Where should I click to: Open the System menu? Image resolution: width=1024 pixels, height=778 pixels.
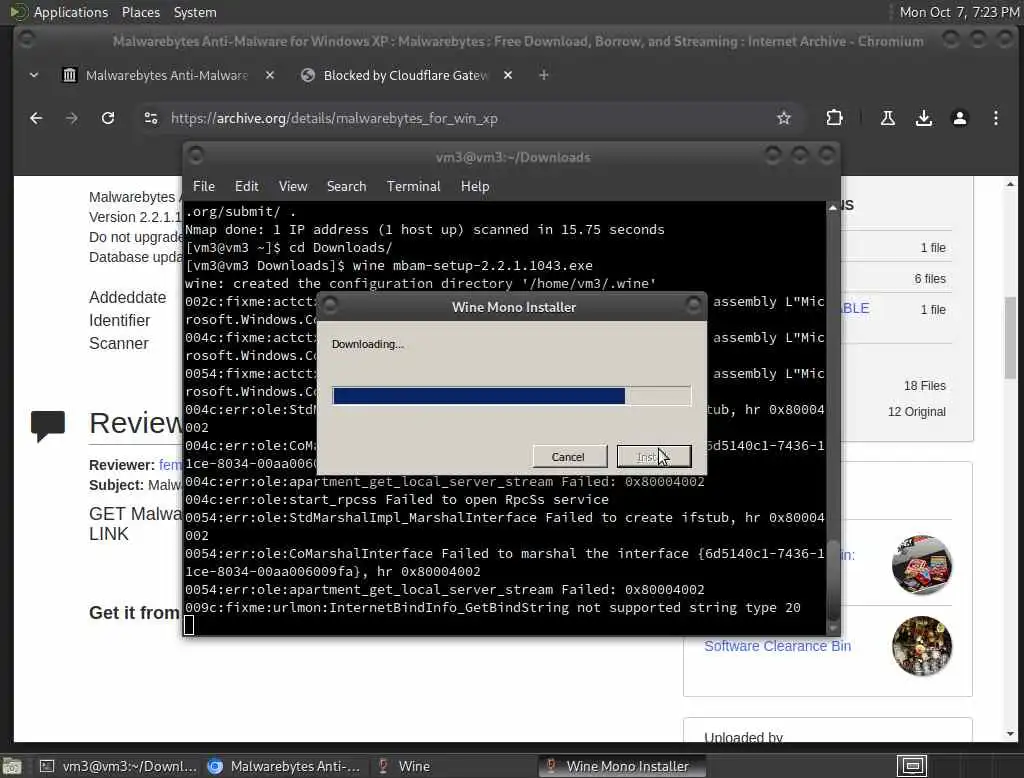[x=195, y=12]
